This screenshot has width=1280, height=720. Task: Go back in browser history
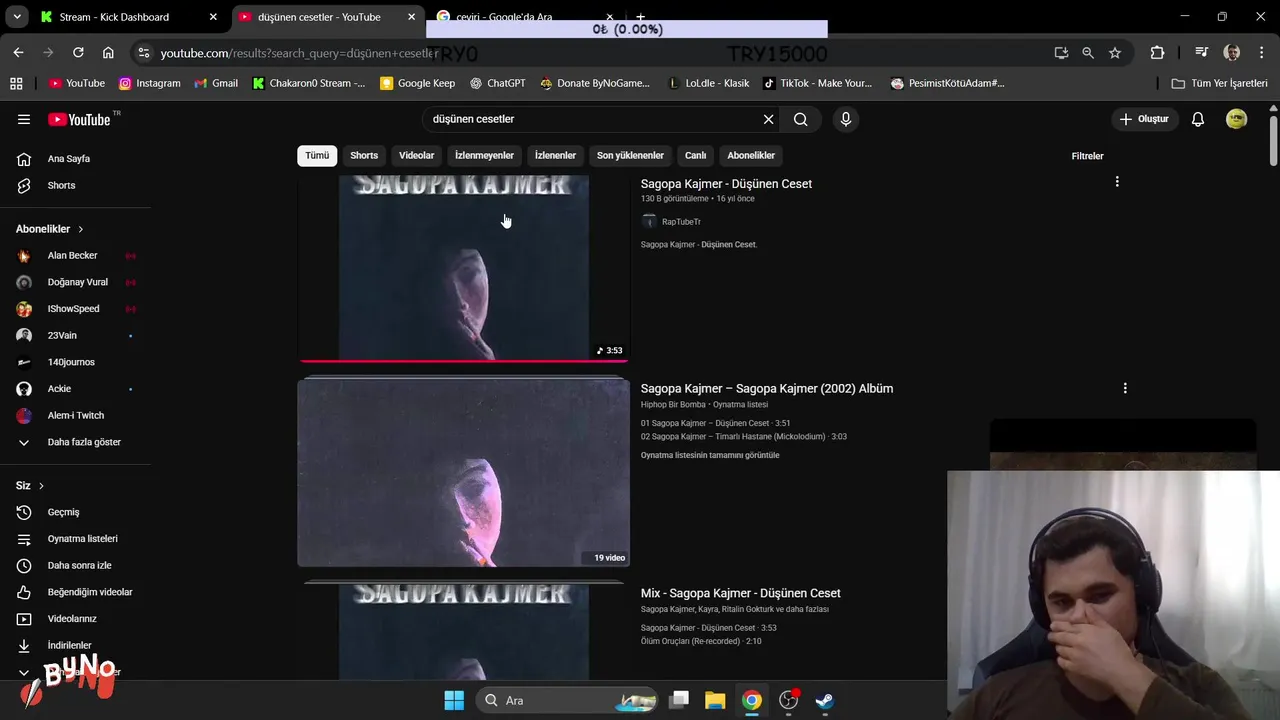(18, 53)
